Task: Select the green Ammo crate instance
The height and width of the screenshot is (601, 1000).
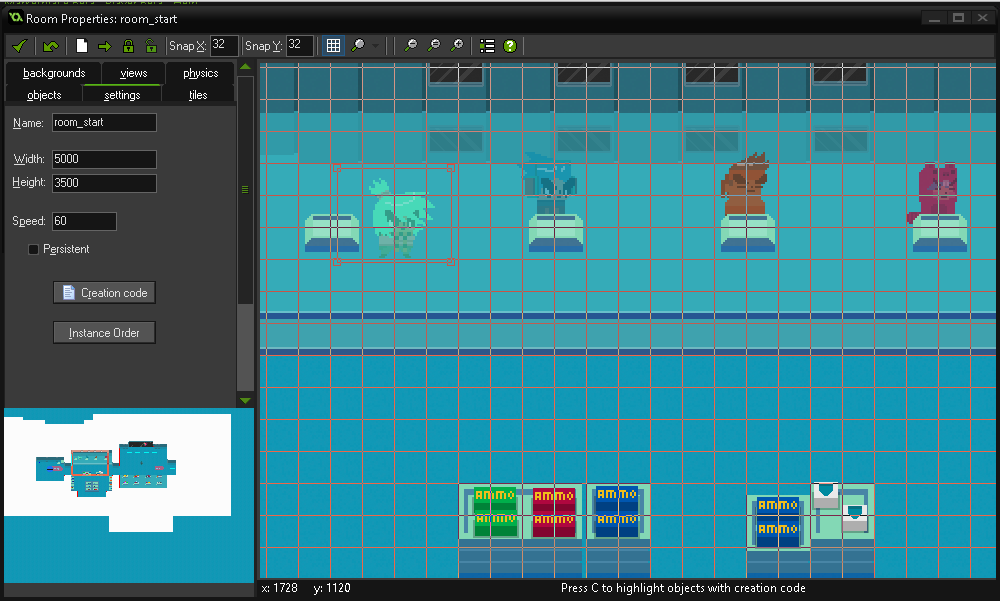Action: pos(495,512)
